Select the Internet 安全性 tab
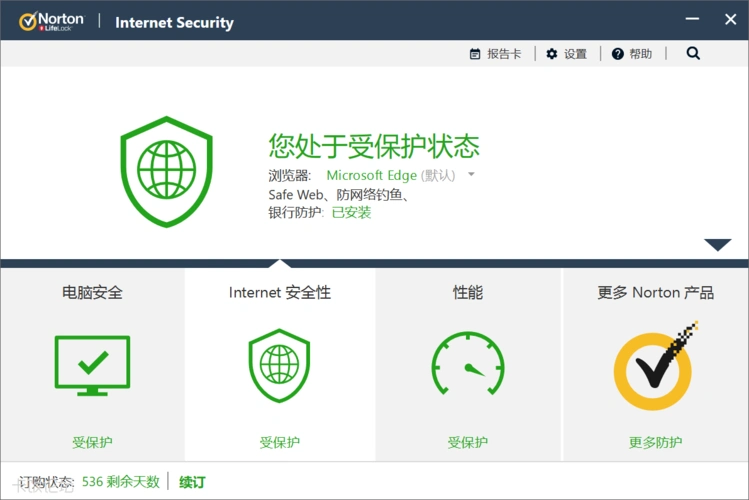Screen dimensions: 749x500 tap(280, 364)
